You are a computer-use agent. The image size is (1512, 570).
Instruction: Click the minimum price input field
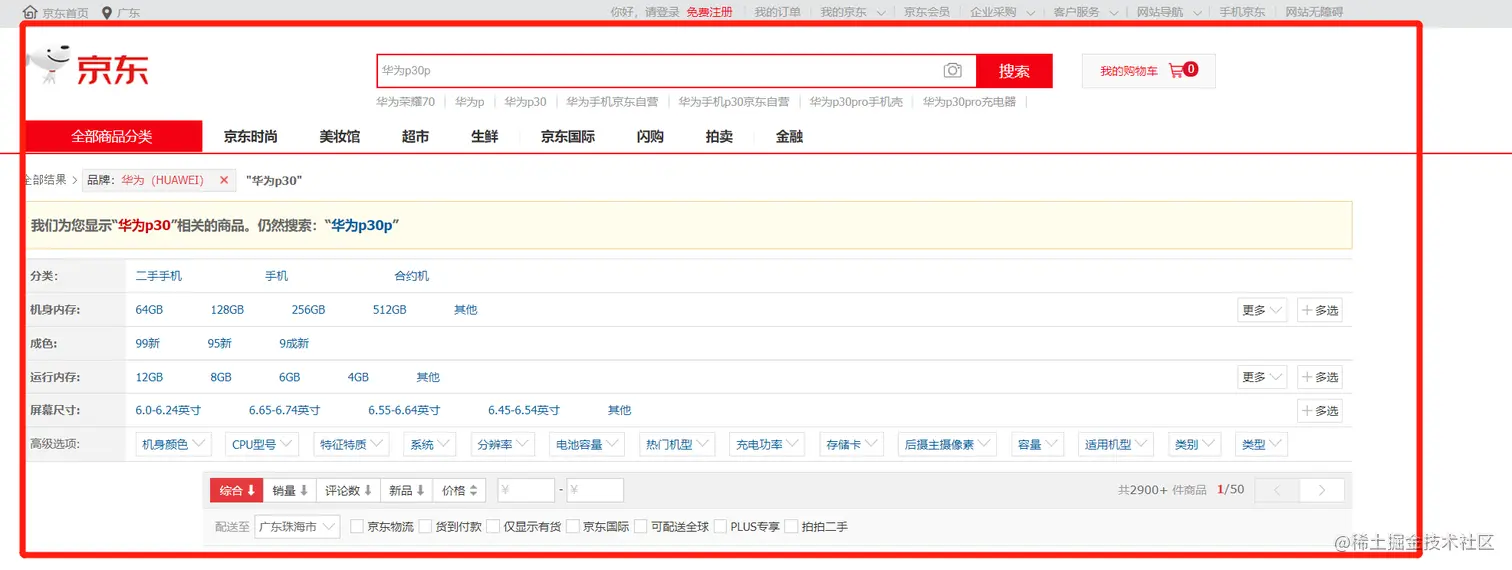tap(526, 490)
